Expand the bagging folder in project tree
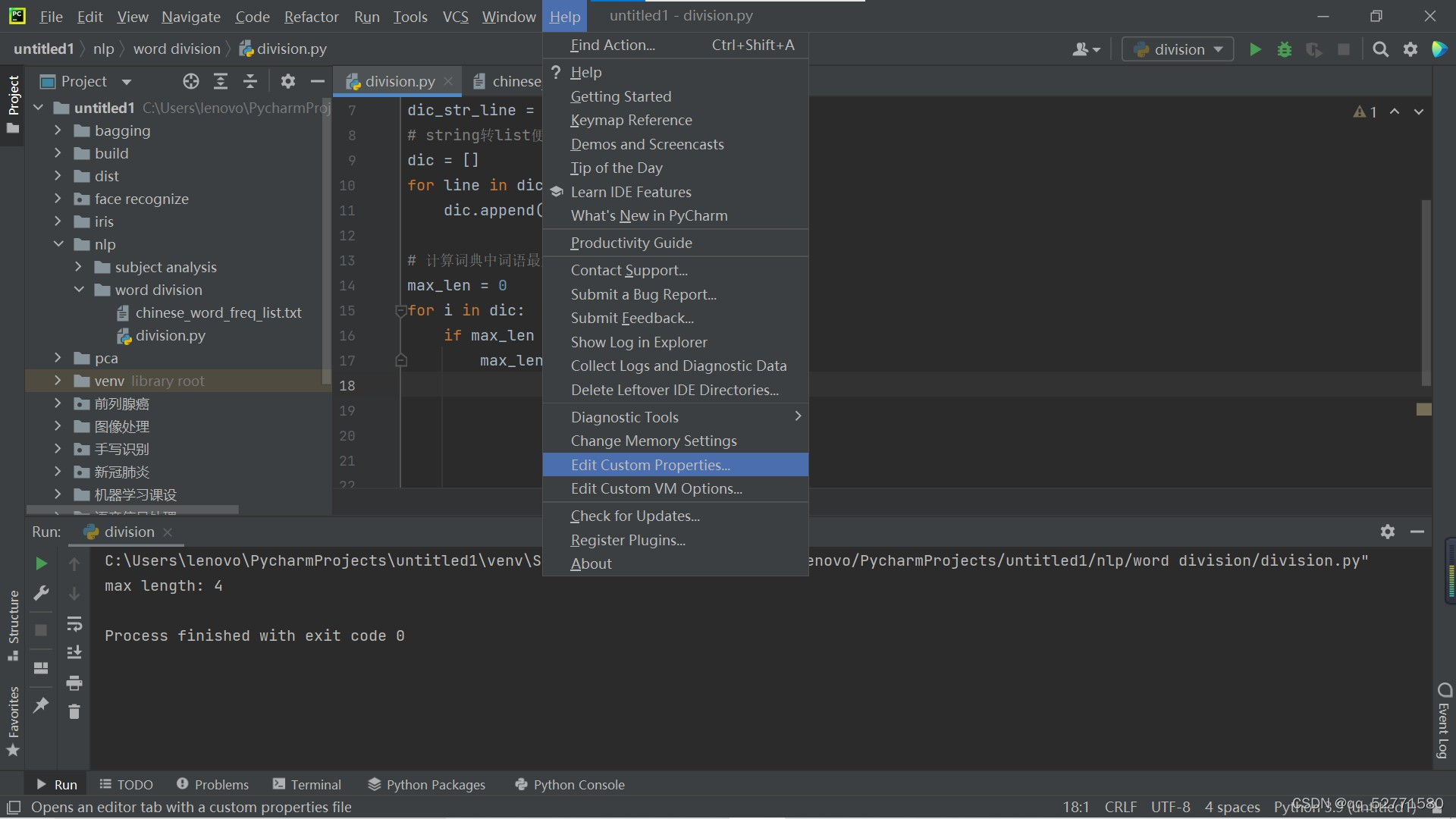The height and width of the screenshot is (819, 1456). point(58,130)
